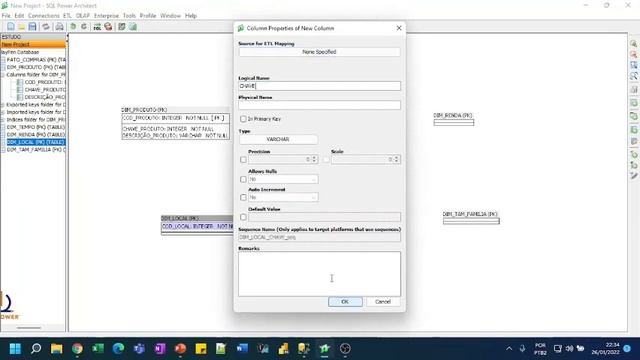Check the In Primary Key checkbox

point(243,119)
